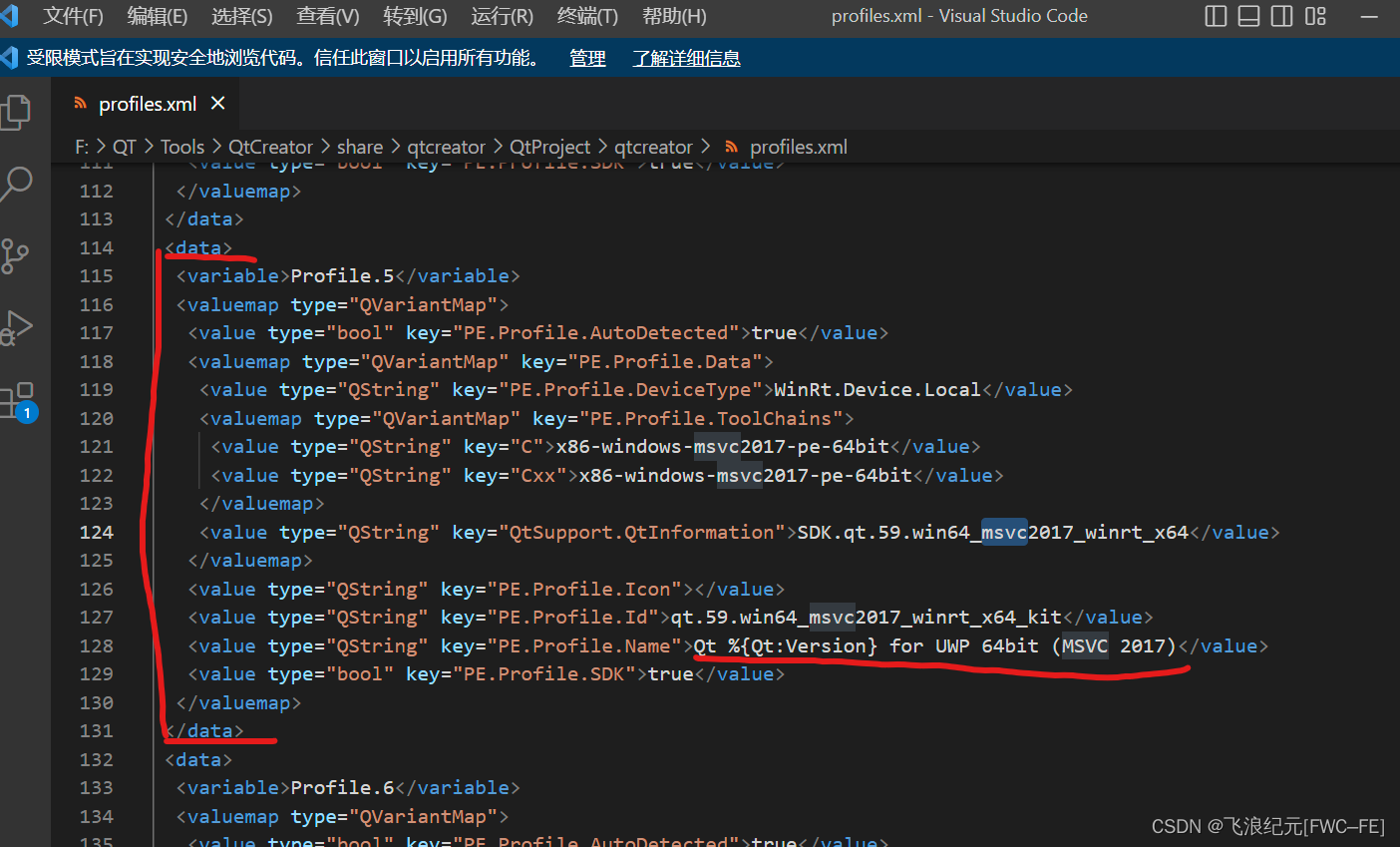Open the 编辑(E) menu
The width and height of the screenshot is (1400, 847).
pos(158,16)
